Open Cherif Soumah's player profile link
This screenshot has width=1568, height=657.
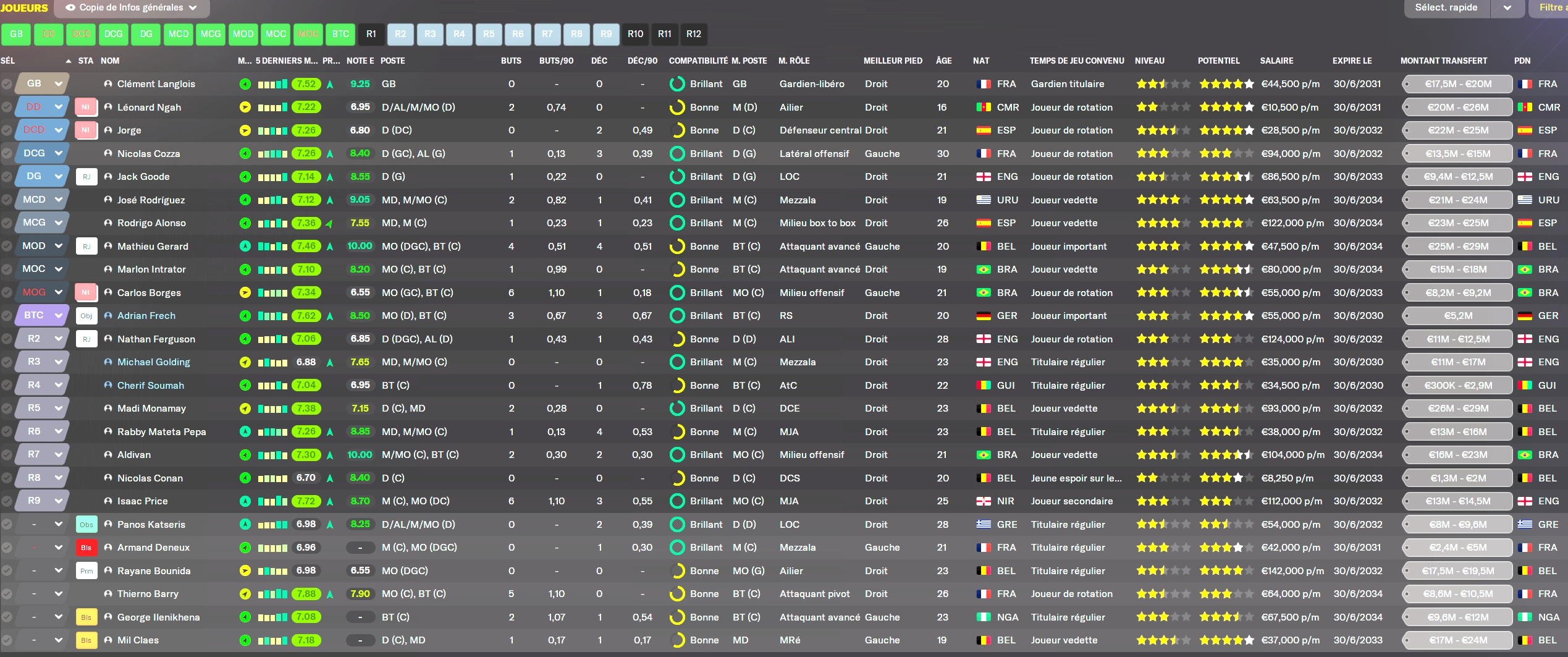(x=151, y=386)
